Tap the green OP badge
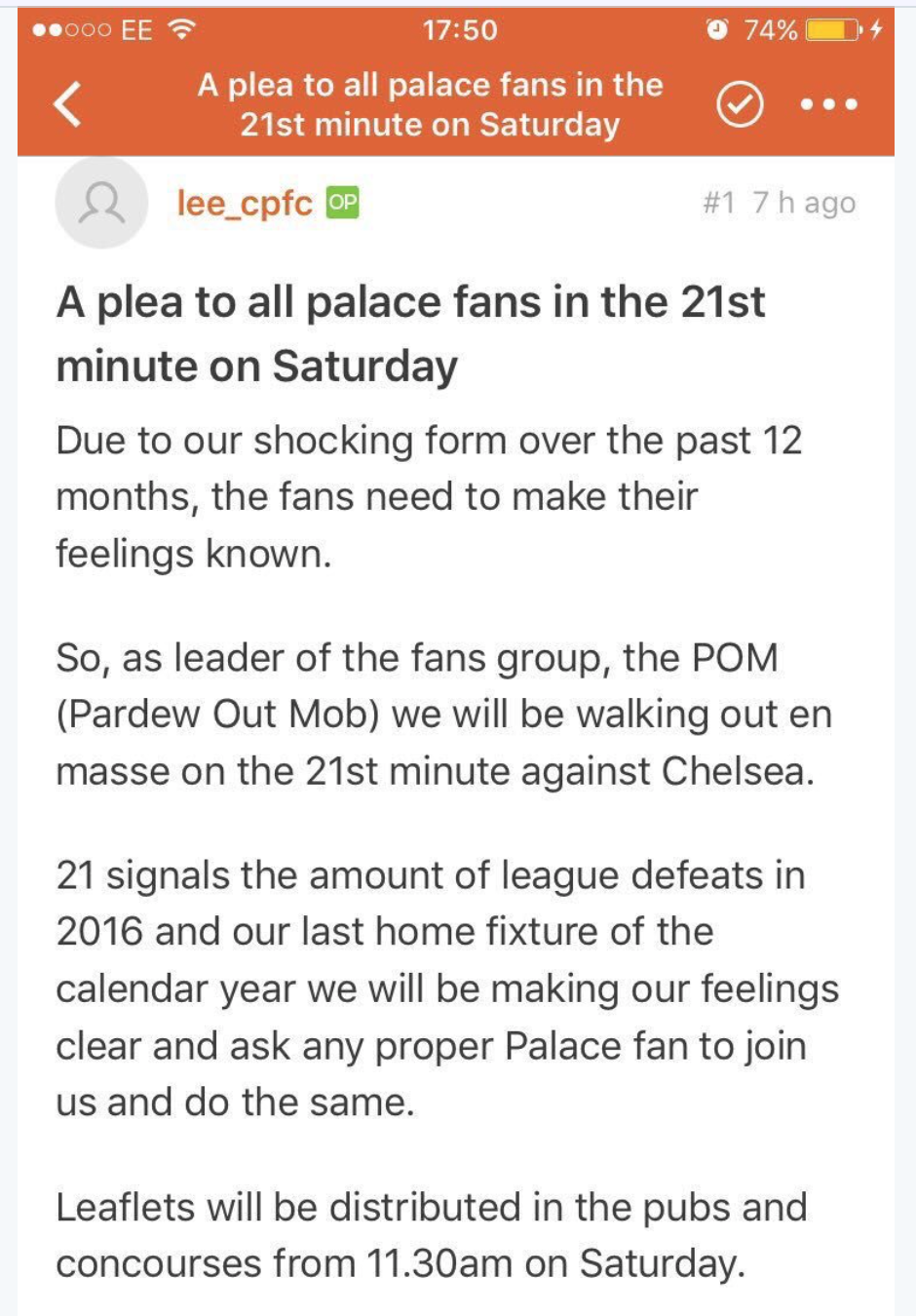Image resolution: width=916 pixels, height=1316 pixels. click(x=342, y=202)
